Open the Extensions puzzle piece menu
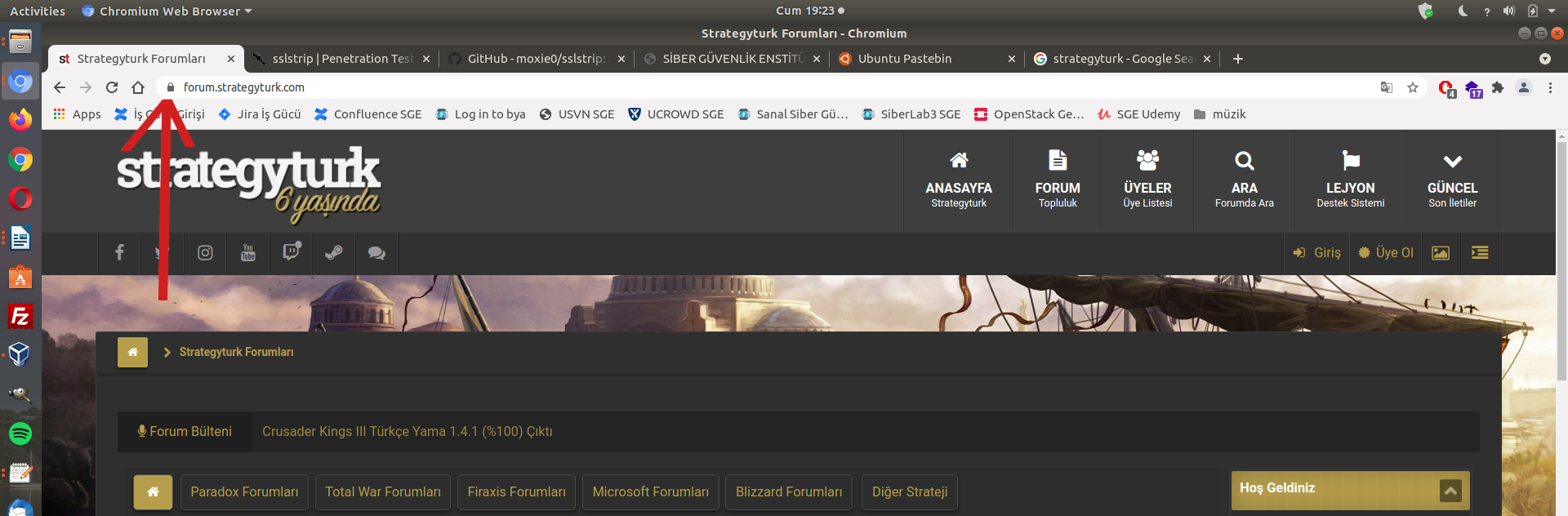This screenshot has width=1568, height=516. coord(1498,87)
